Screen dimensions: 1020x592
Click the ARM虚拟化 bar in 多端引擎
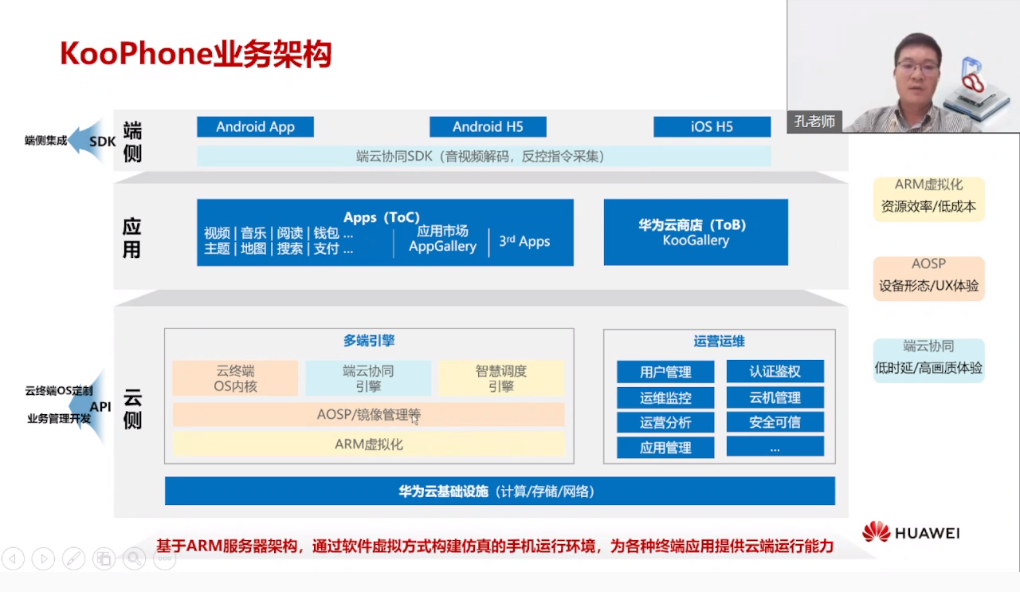coord(369,444)
